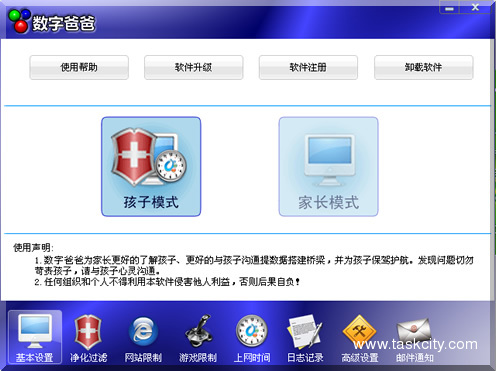Image resolution: width=496 pixels, height=371 pixels.
Task: Open 软件注册 software registration
Action: click(308, 68)
